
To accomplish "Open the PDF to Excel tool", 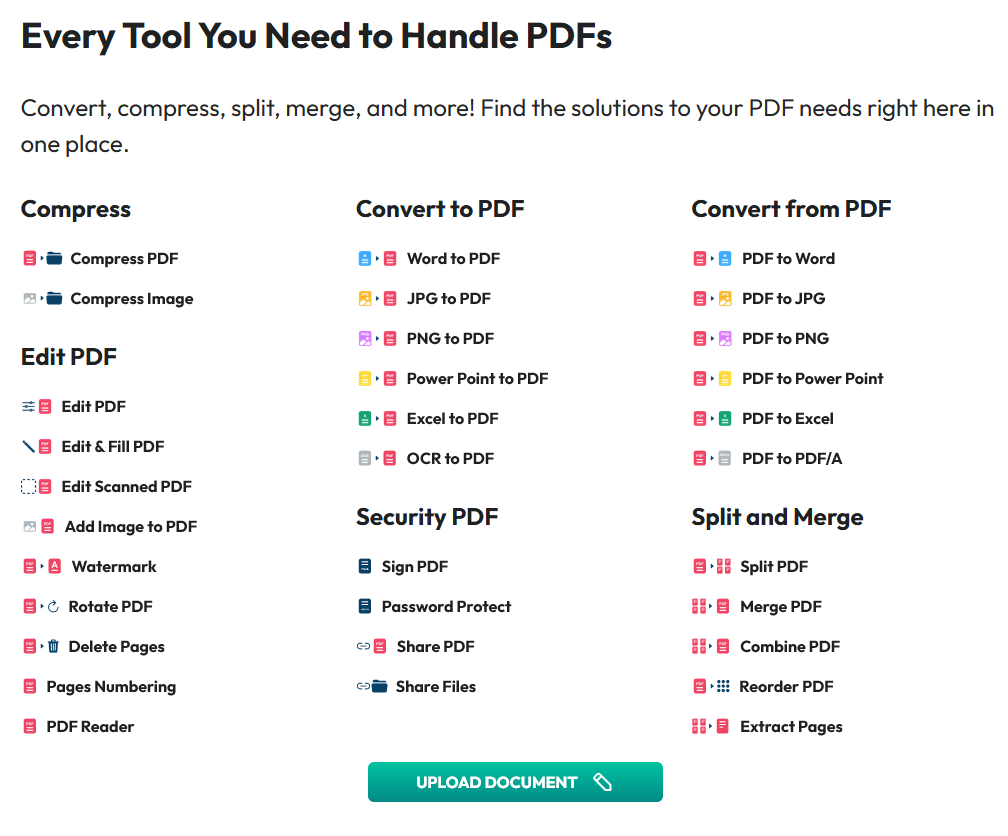I will point(788,418).
